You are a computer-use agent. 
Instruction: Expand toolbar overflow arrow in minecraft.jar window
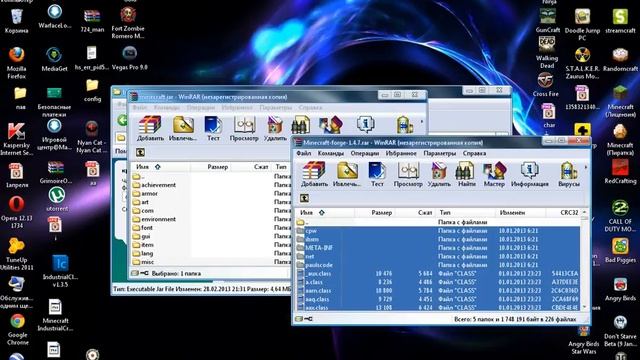pos(422,121)
